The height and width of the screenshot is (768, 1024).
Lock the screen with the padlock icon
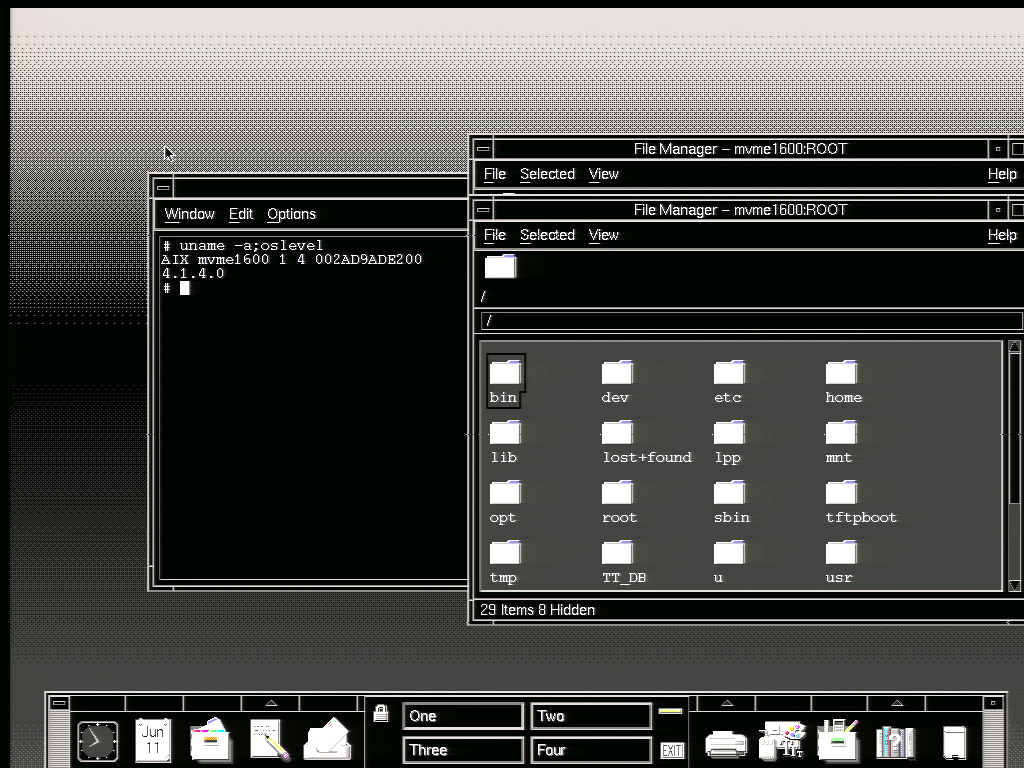point(381,712)
